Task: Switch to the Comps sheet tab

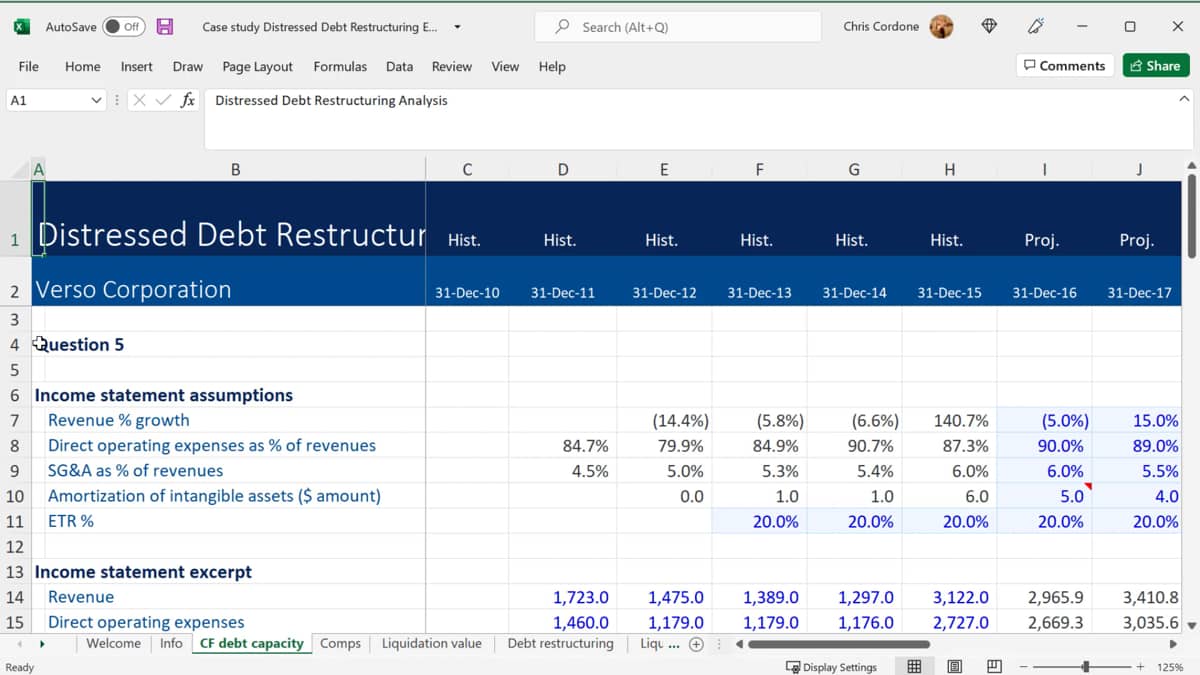Action: [340, 643]
